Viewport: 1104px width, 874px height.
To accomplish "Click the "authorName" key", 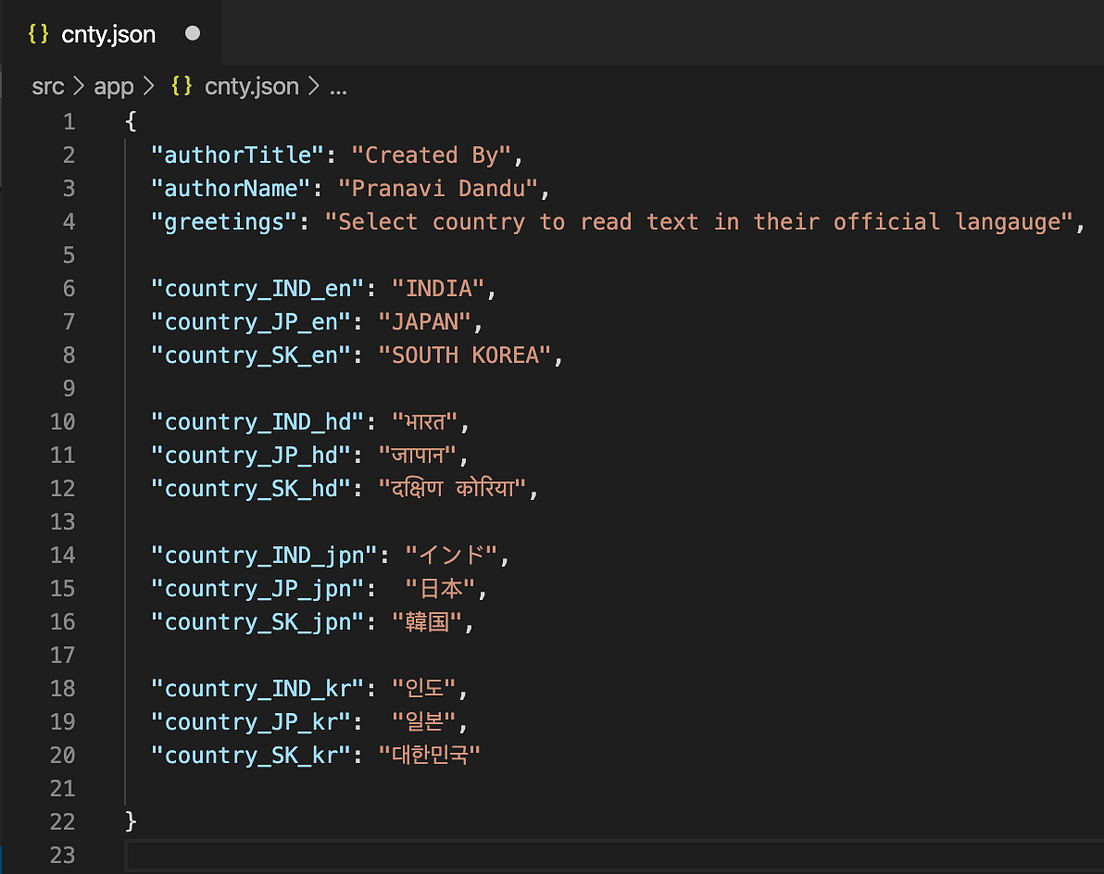I will (x=231, y=189).
